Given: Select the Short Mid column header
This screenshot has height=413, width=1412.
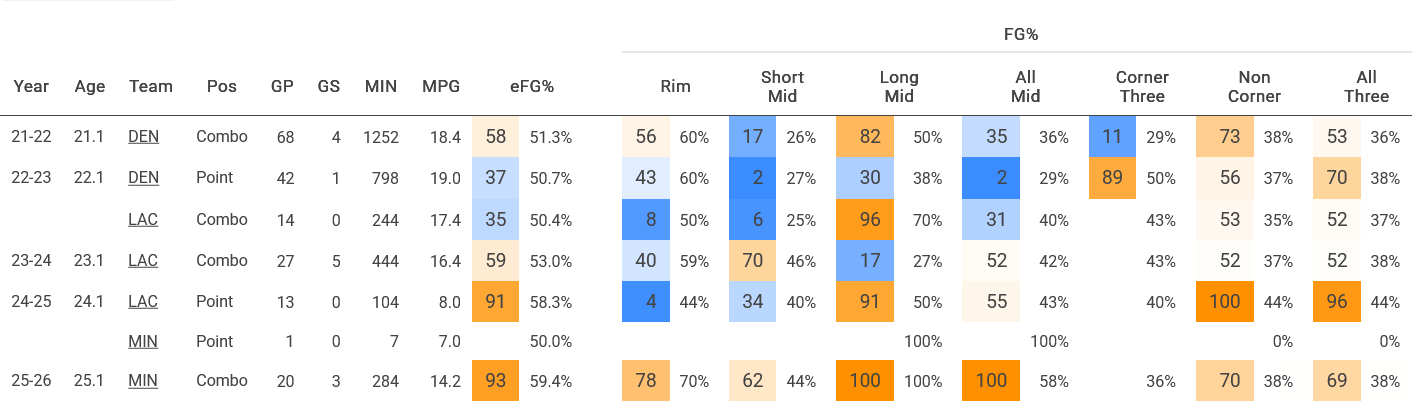Looking at the screenshot, I should point(782,87).
